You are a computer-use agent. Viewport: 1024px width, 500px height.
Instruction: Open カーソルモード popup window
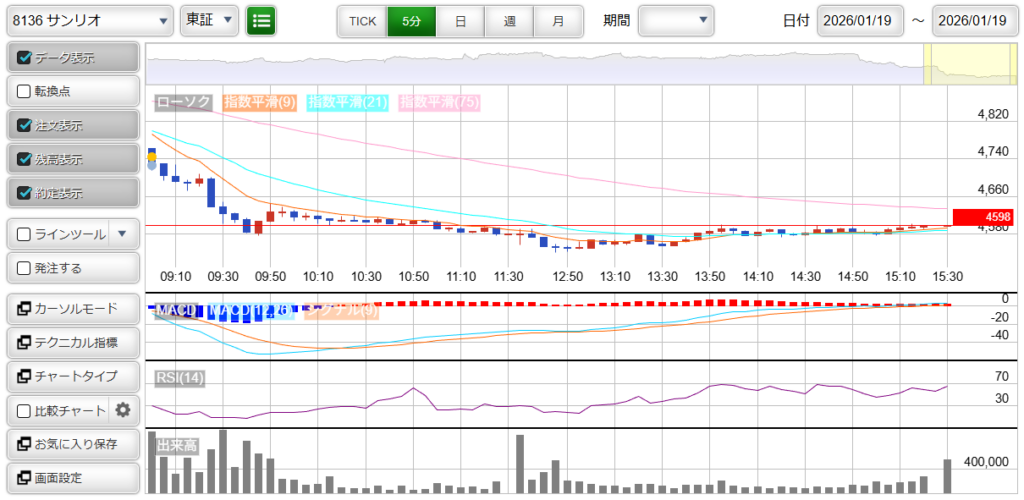tap(71, 308)
